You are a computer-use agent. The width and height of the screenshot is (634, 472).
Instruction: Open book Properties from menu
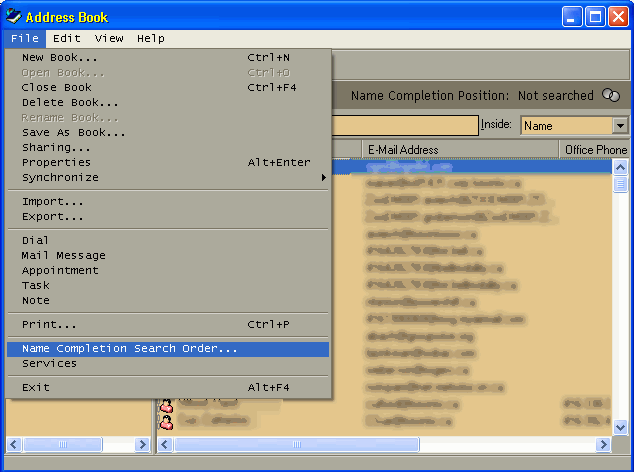tap(168, 162)
